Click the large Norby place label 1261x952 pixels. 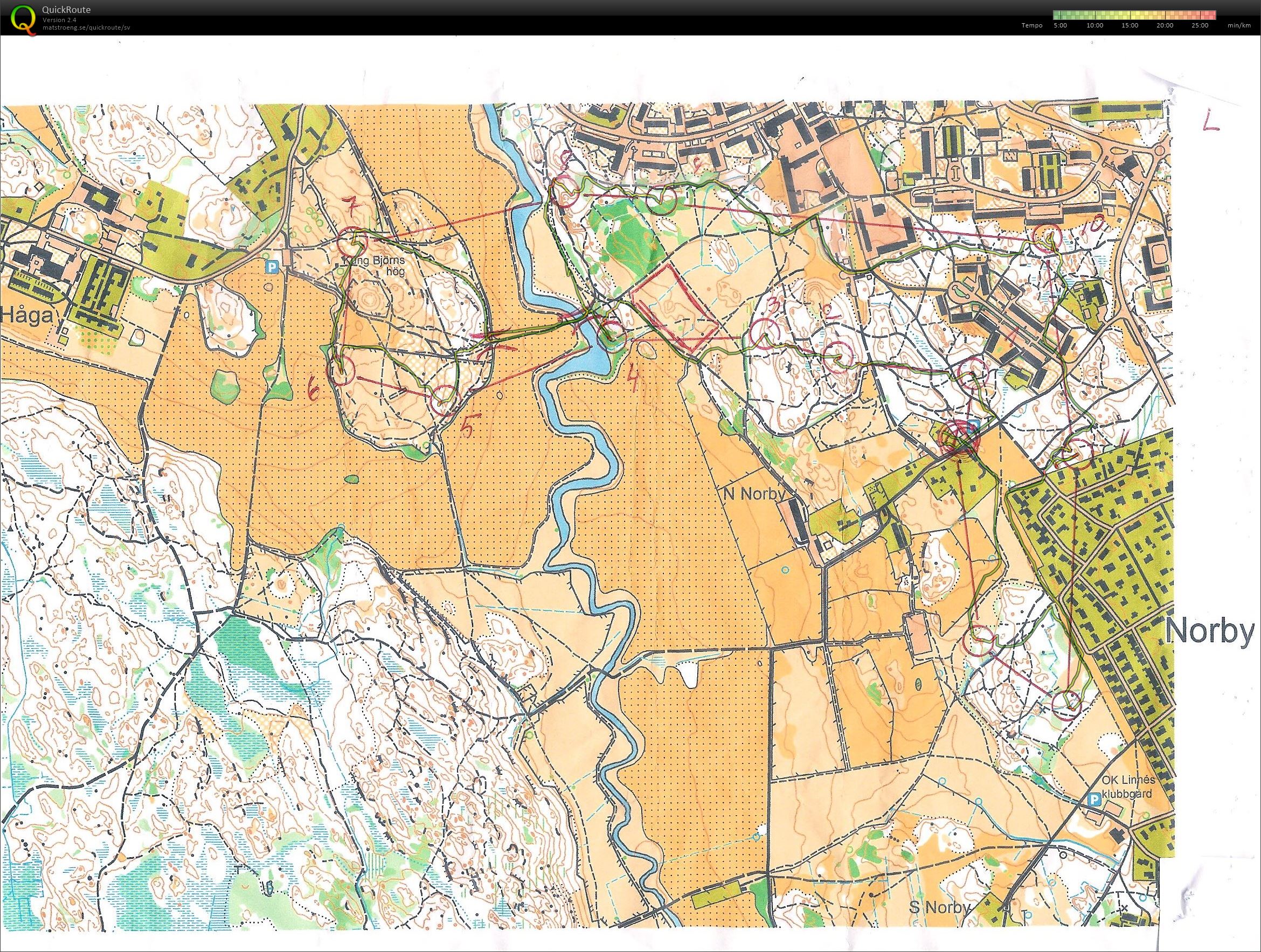1210,631
